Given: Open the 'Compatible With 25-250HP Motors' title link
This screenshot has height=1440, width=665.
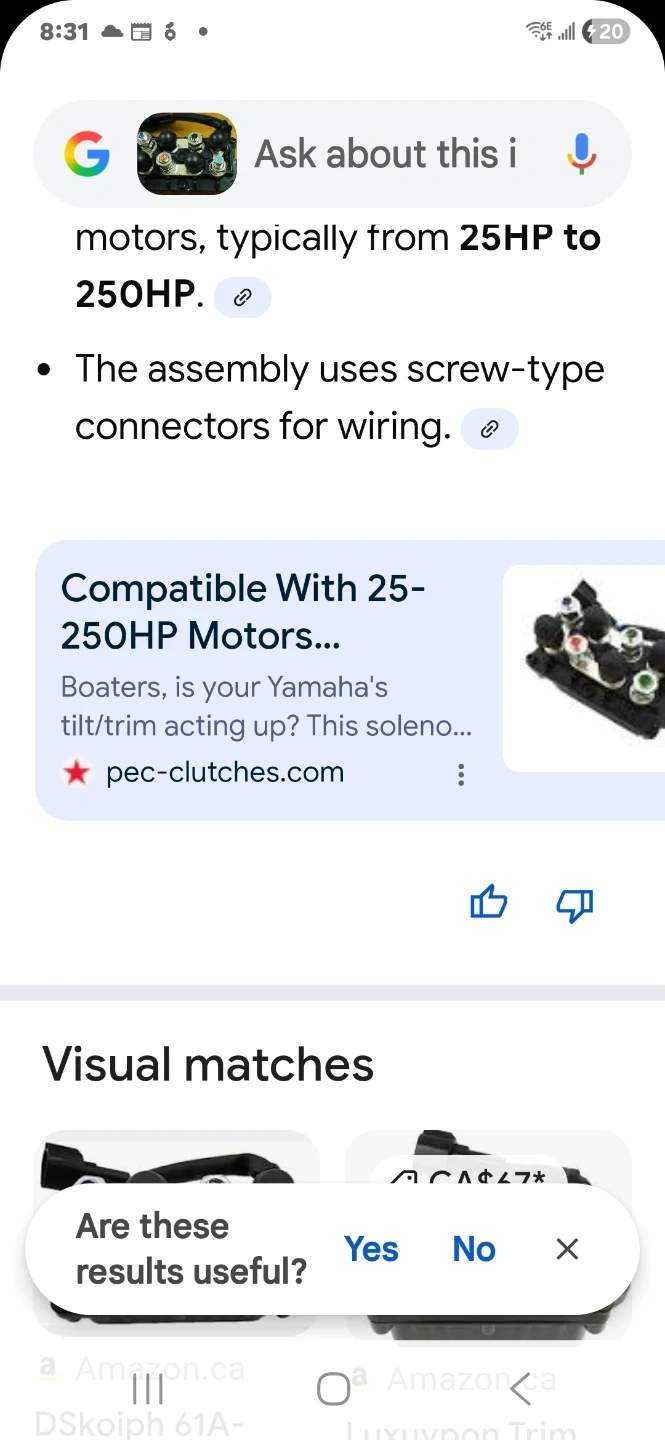Looking at the screenshot, I should [243, 611].
